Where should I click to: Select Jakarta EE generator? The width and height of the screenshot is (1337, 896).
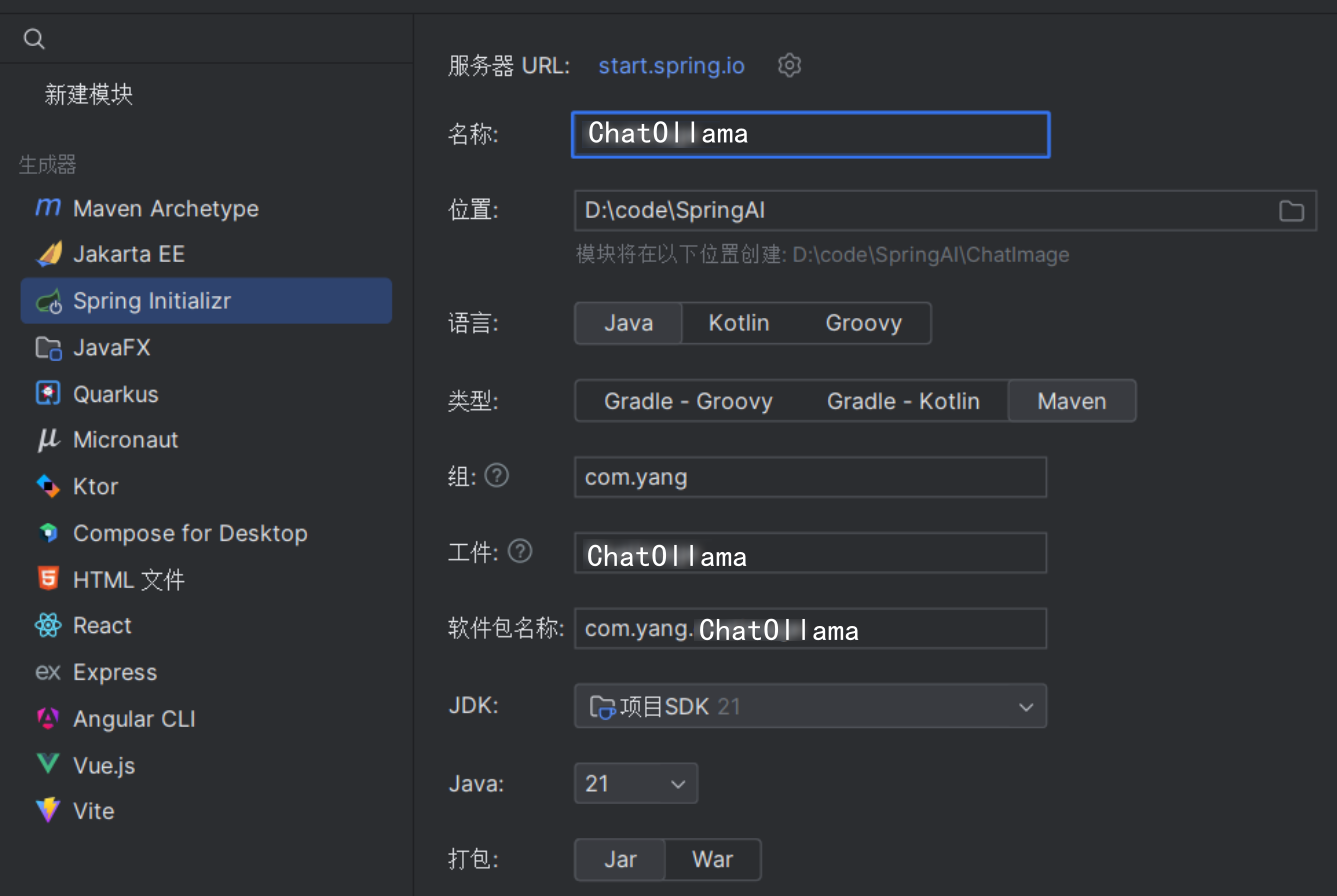(206, 254)
